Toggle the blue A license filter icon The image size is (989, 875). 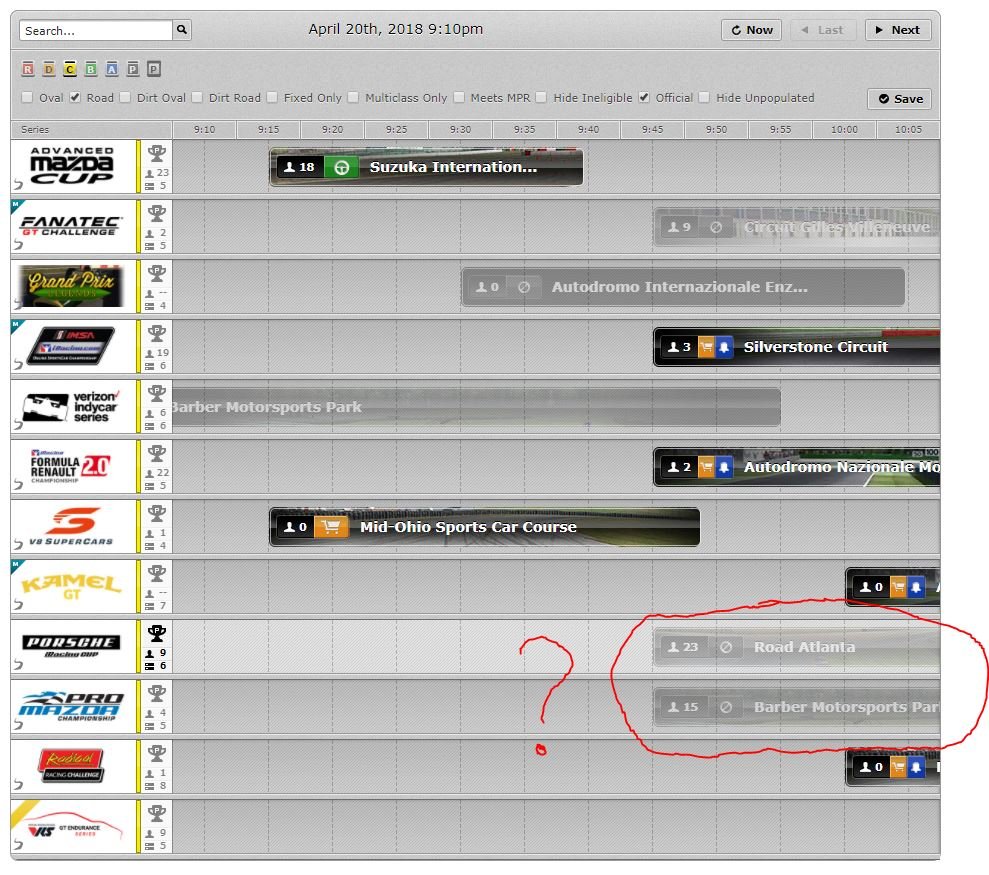point(111,69)
